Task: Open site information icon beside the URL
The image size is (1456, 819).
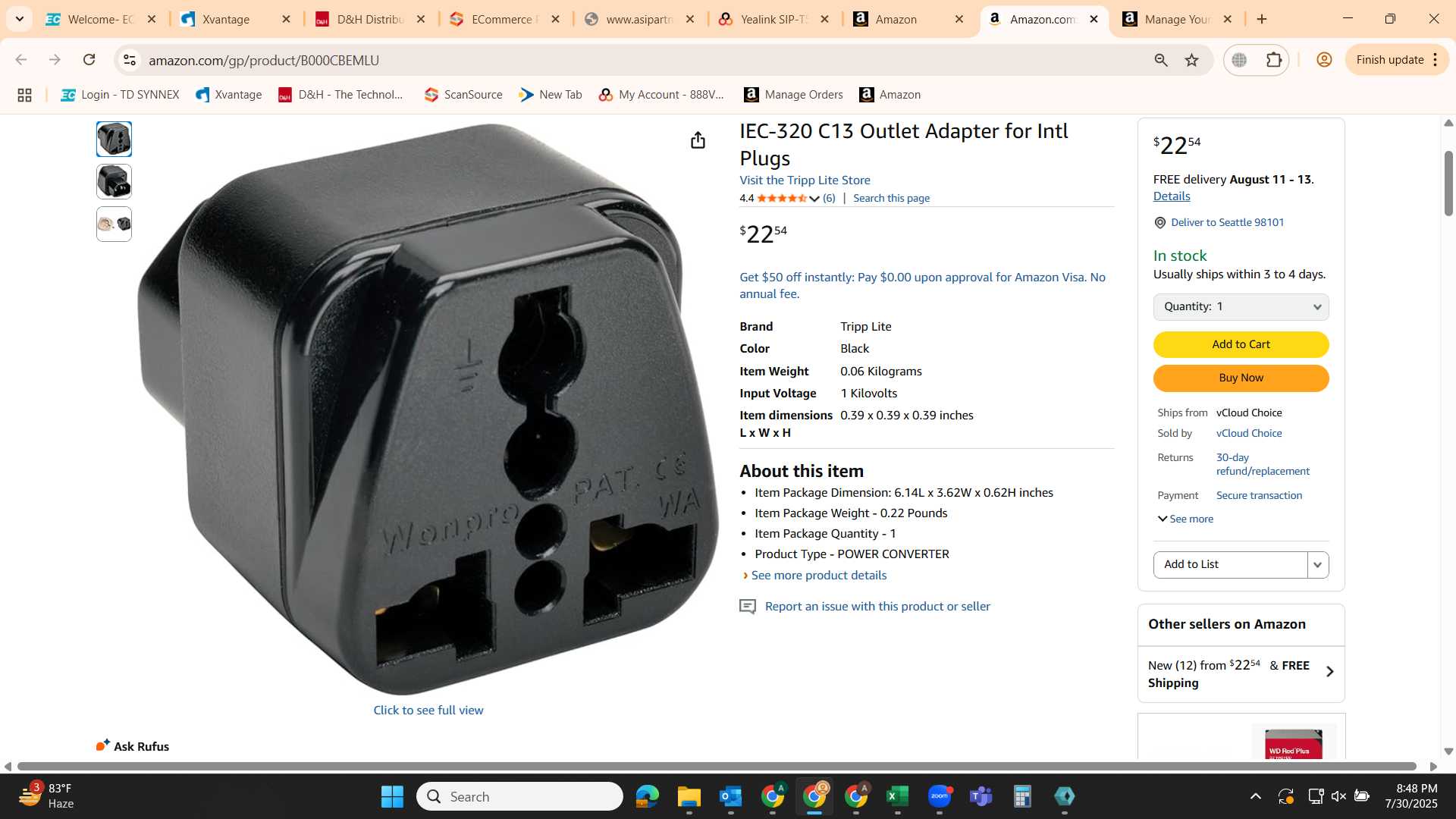Action: 130,60
